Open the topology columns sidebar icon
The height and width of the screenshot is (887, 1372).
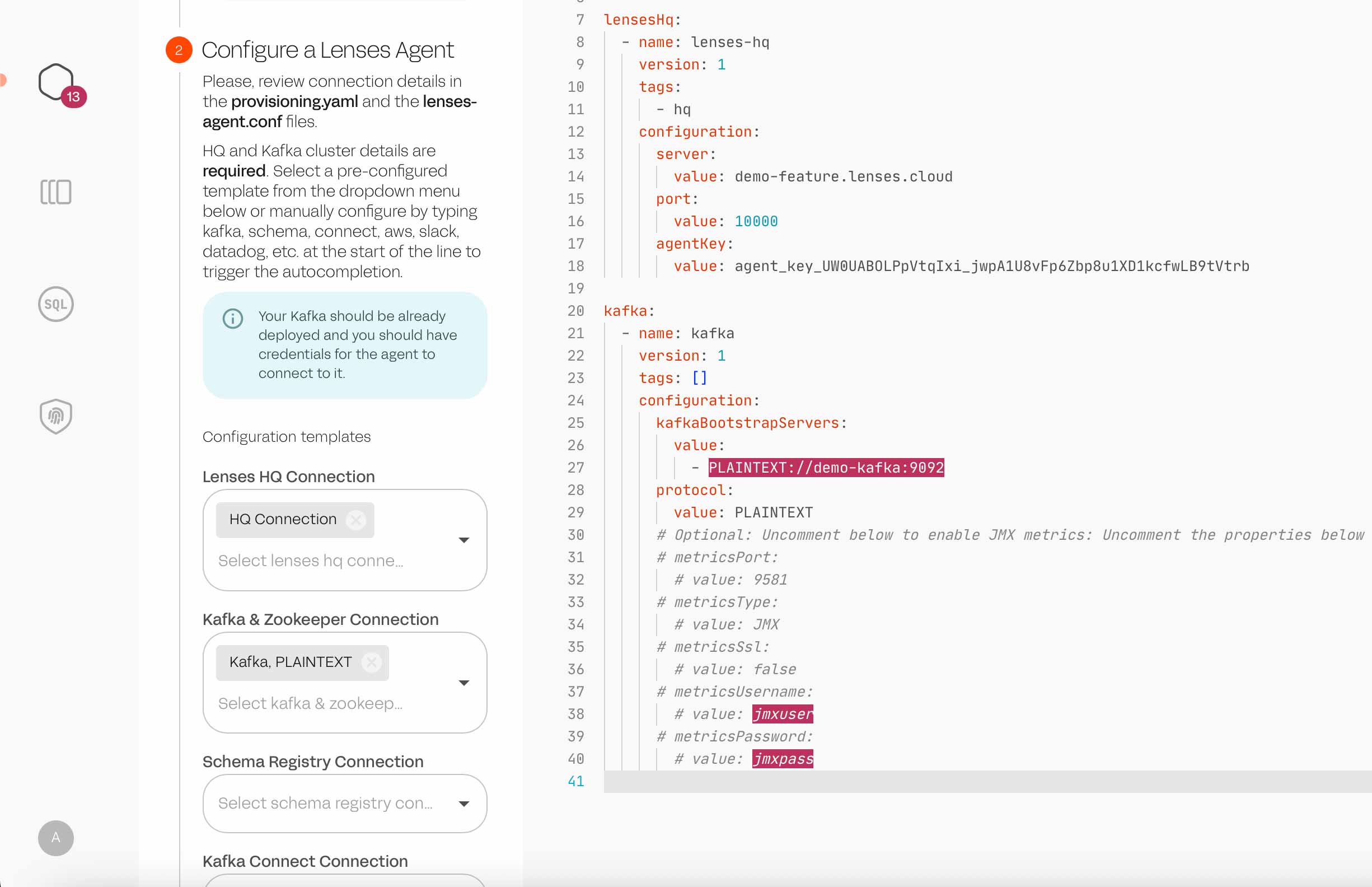(x=56, y=192)
